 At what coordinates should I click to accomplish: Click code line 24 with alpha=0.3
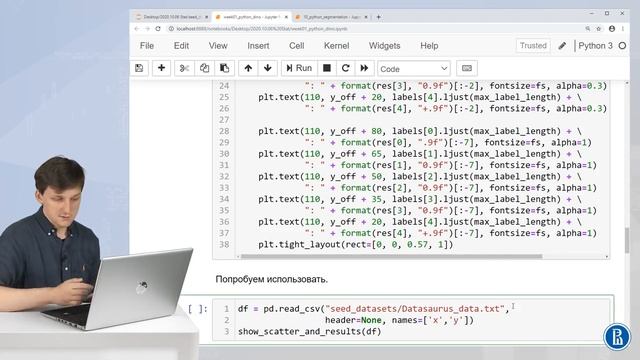[456, 86]
